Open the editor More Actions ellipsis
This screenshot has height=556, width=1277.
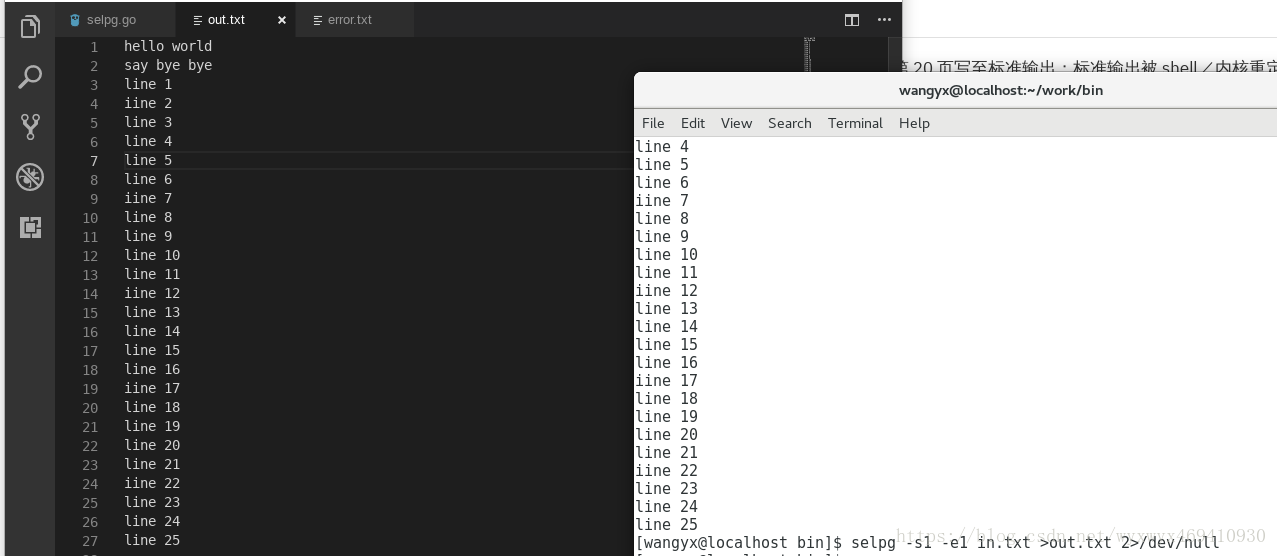coord(884,20)
